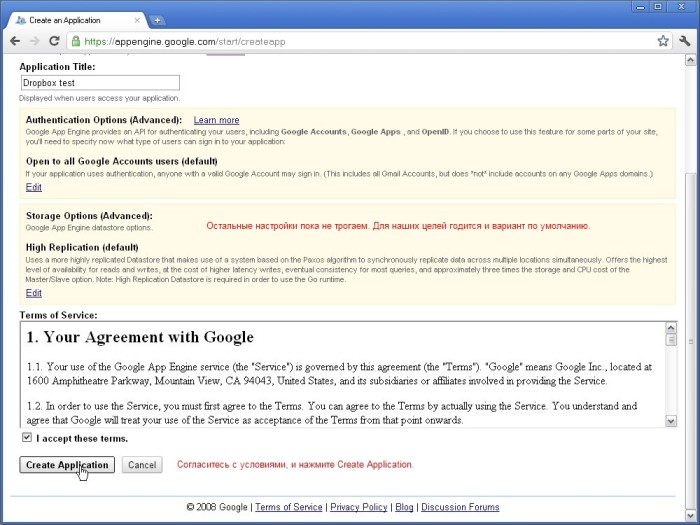Screen dimensions: 700x525
Task: Click the terms box scroll down arrow
Action: click(x=671, y=421)
